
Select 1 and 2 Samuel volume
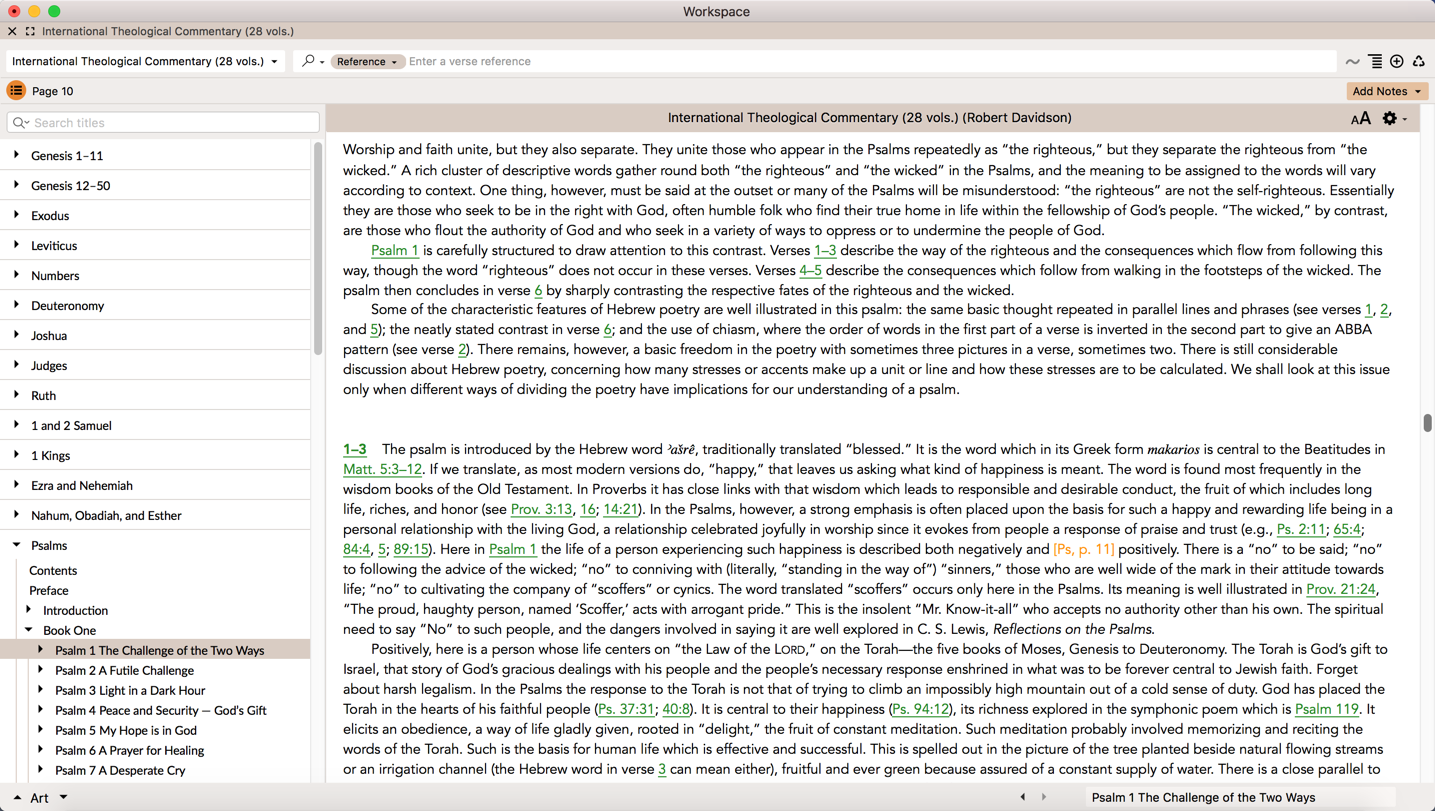[71, 426]
